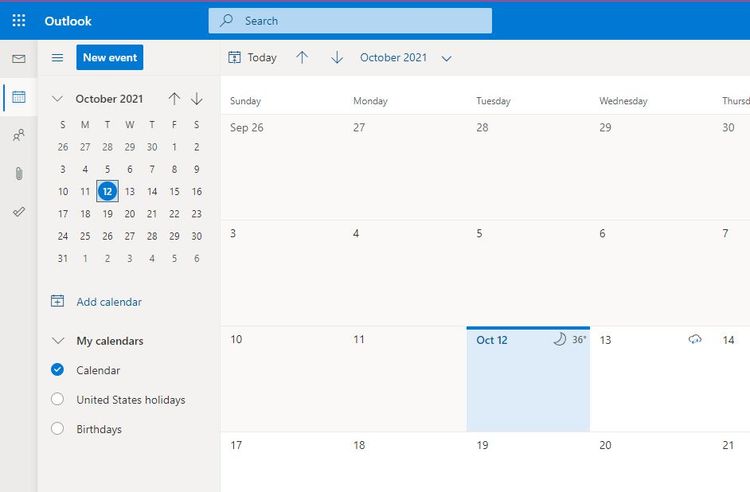Open the Files paperclip icon
This screenshot has width=750, height=492.
pyautogui.click(x=19, y=173)
